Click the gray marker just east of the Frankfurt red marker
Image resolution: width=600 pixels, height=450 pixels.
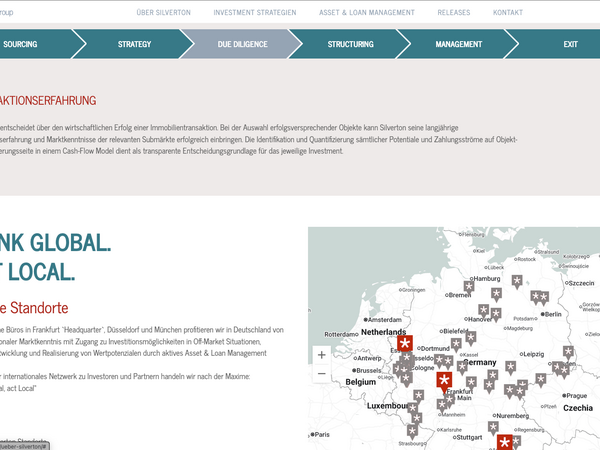471,383
